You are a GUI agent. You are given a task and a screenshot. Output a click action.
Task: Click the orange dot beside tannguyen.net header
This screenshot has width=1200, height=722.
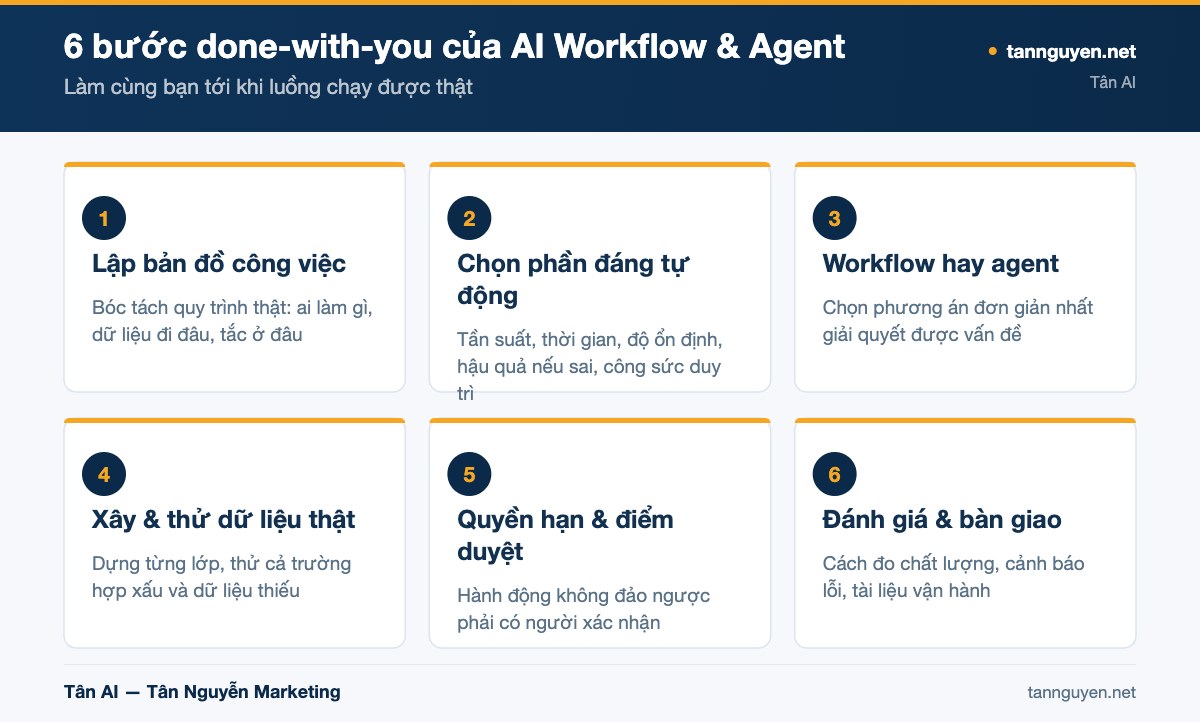tap(992, 51)
